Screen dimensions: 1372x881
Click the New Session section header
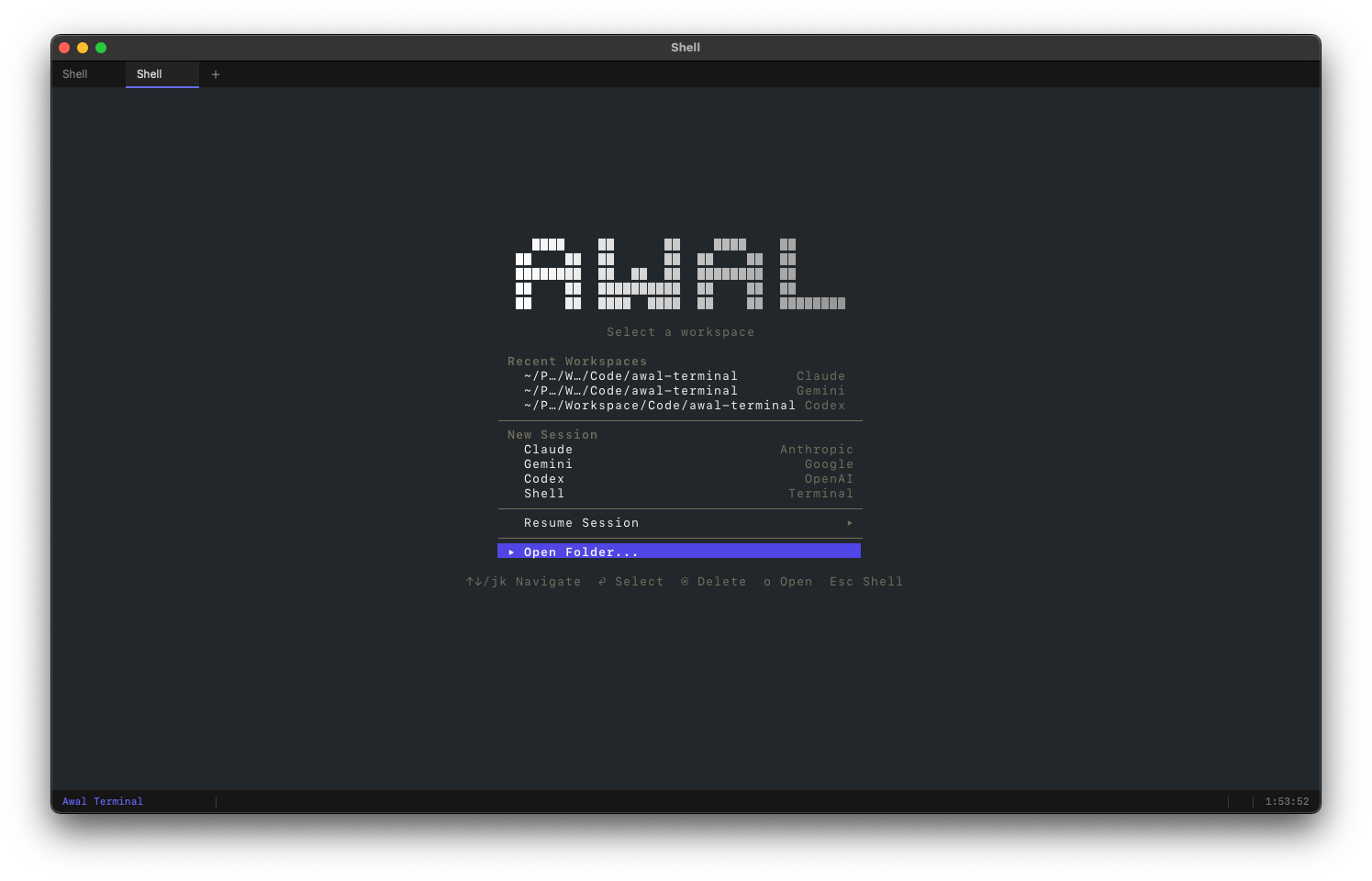point(552,435)
